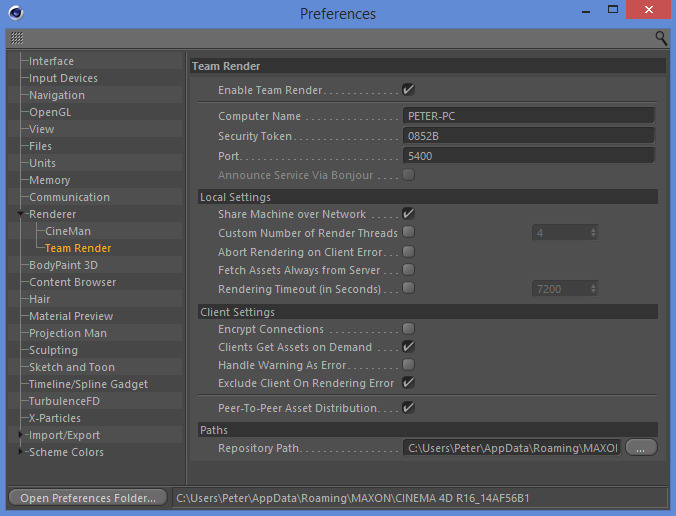Toggle Peer-To-Peer Asset Distribution checkbox
The image size is (676, 516).
point(408,408)
